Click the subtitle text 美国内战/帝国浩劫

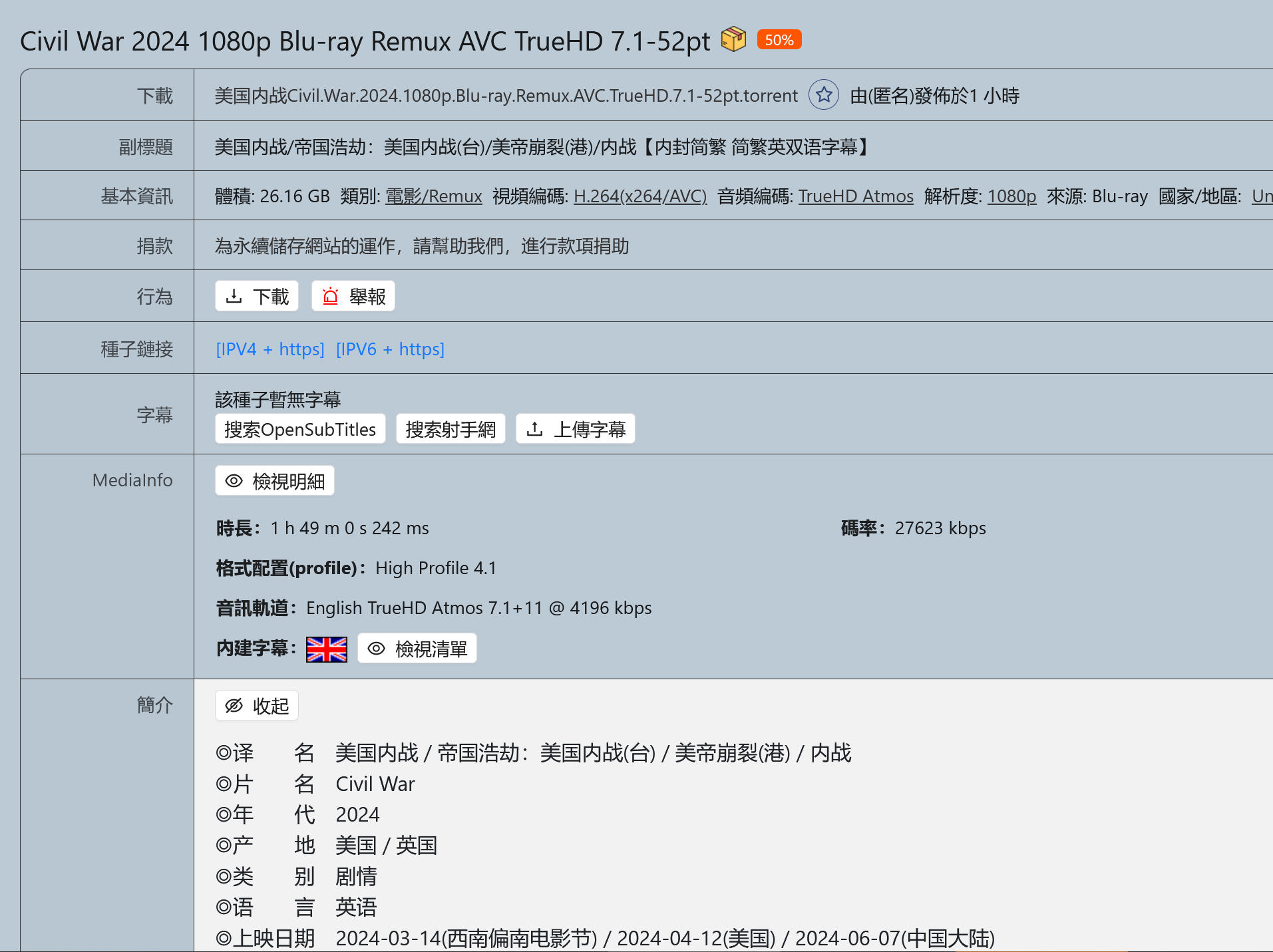click(543, 147)
